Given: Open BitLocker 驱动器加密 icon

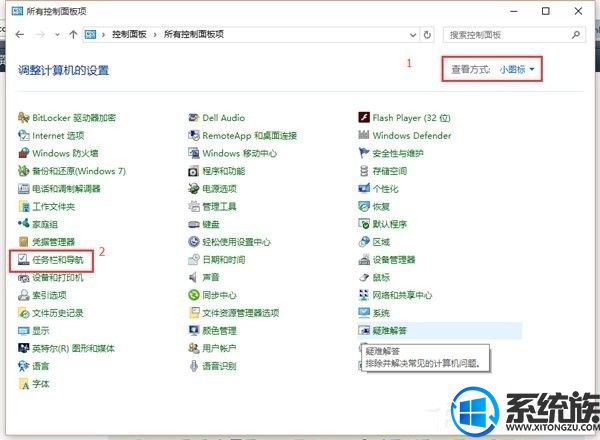Looking at the screenshot, I should tap(23, 117).
